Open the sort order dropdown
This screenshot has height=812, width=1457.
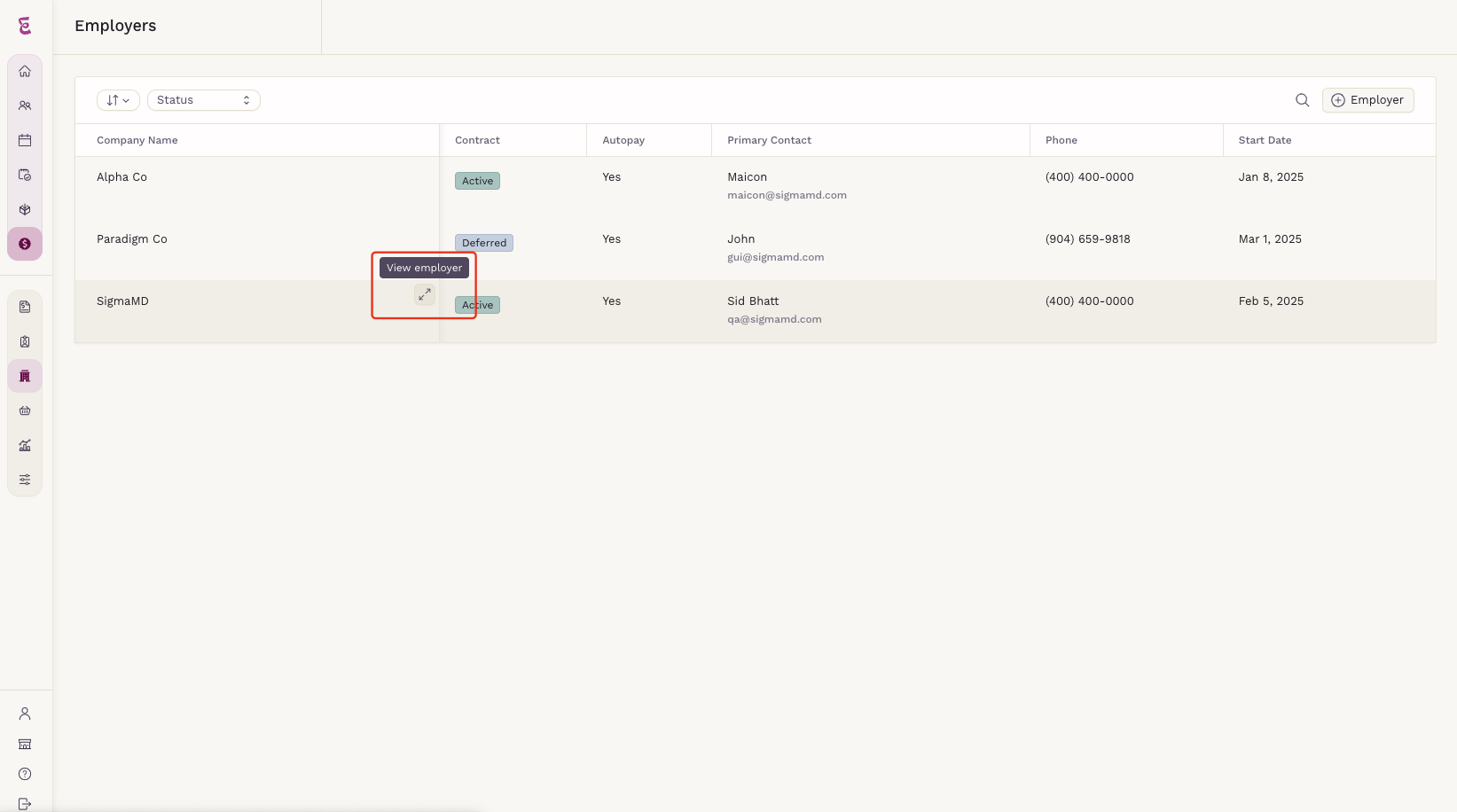pos(118,100)
